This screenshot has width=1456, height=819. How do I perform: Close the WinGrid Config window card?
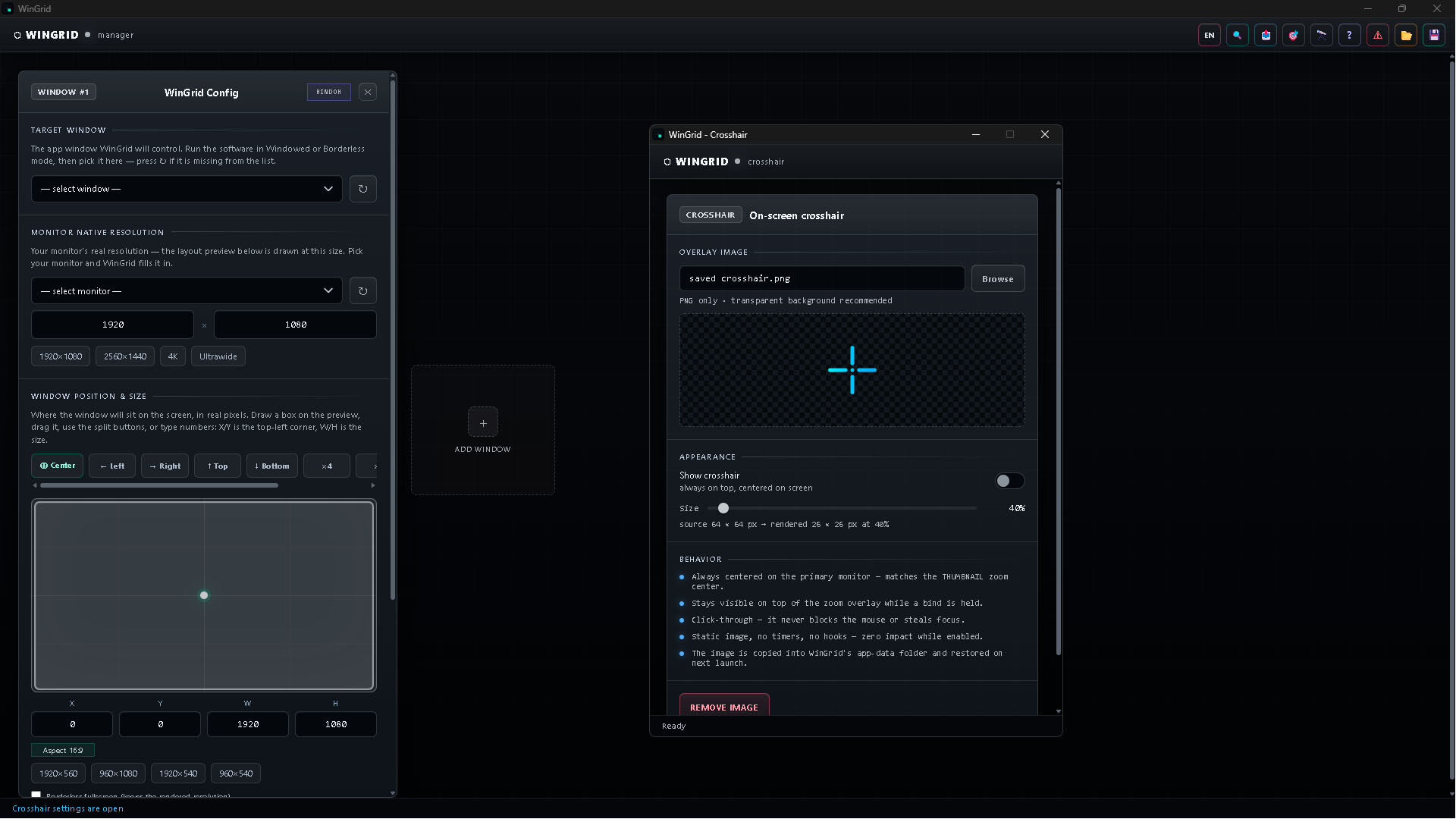pos(368,93)
